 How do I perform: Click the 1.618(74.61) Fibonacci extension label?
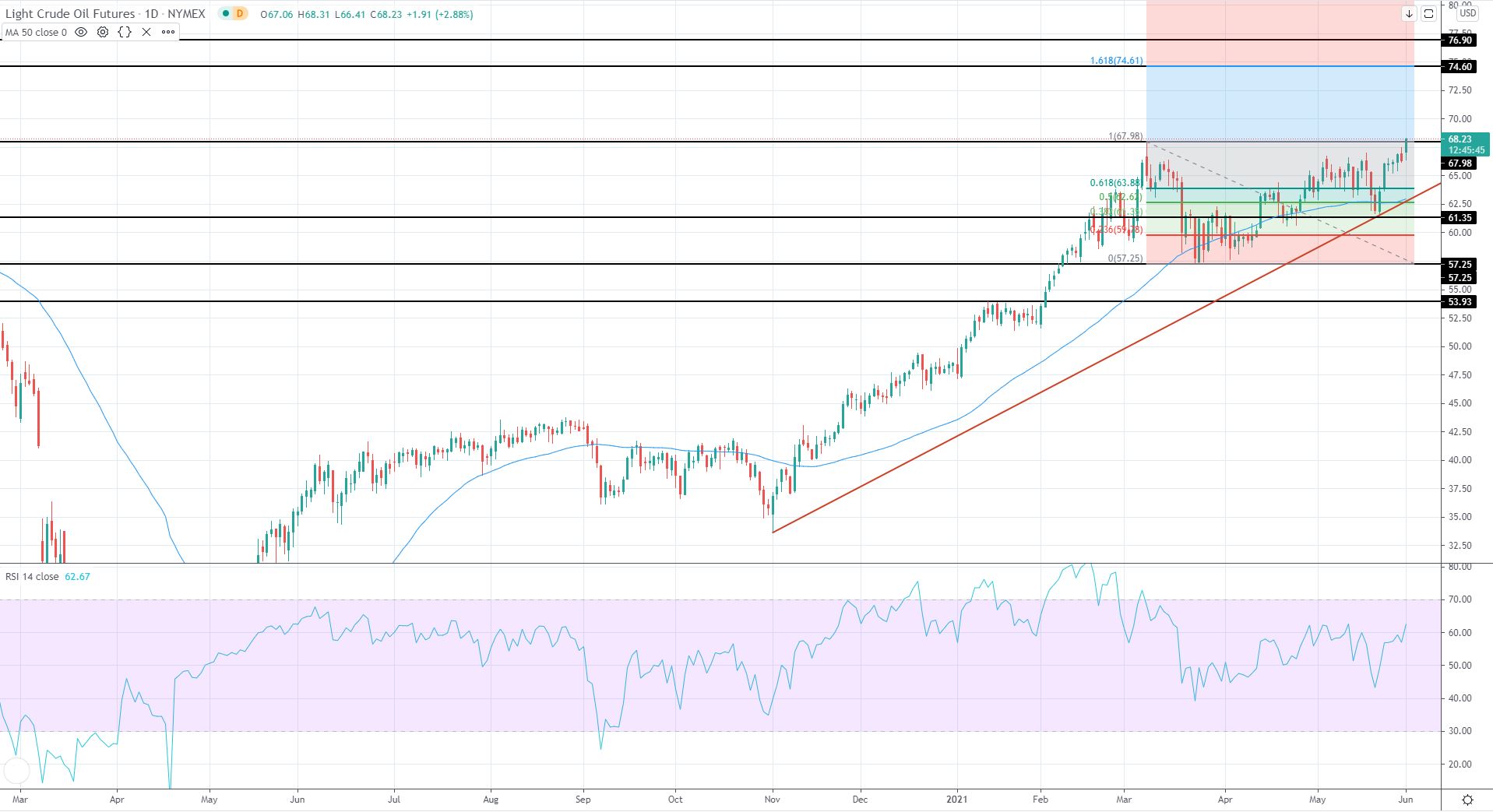click(x=1116, y=61)
